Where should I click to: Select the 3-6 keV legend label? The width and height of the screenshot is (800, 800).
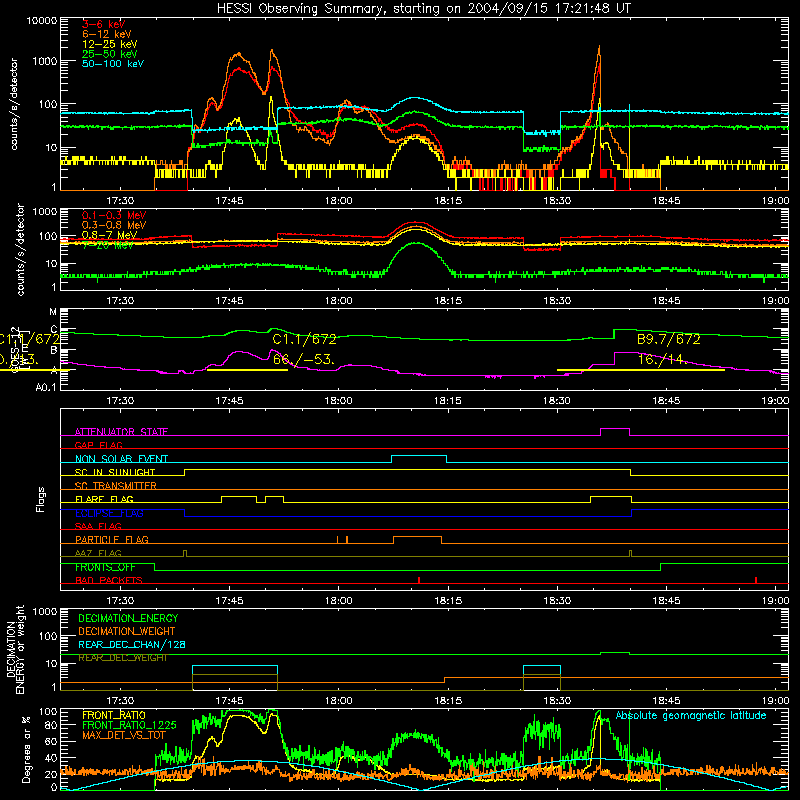(x=103, y=24)
